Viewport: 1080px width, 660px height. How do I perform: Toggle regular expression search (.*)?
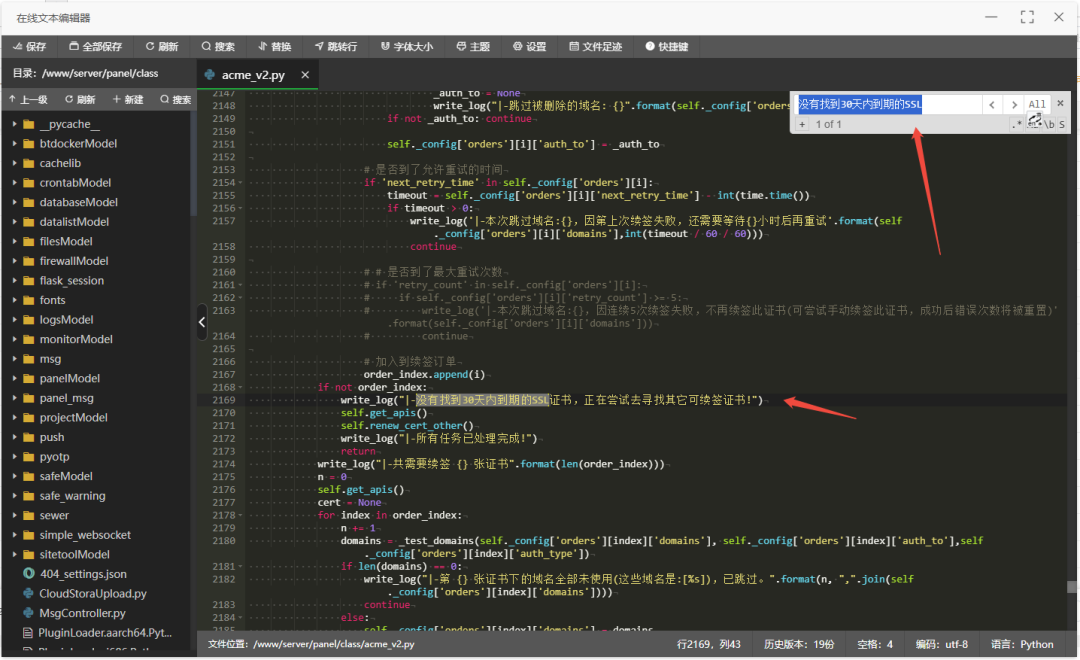pos(1017,125)
